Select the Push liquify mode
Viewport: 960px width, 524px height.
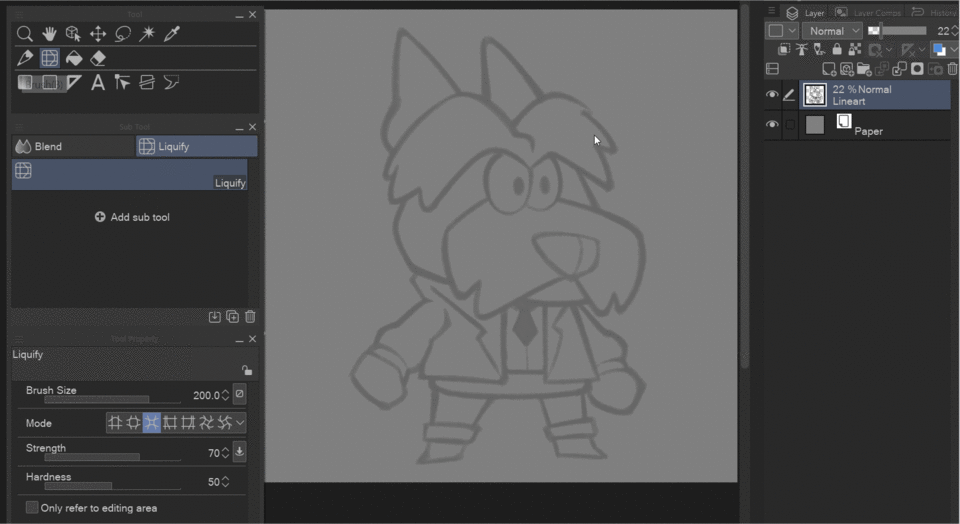click(x=114, y=422)
